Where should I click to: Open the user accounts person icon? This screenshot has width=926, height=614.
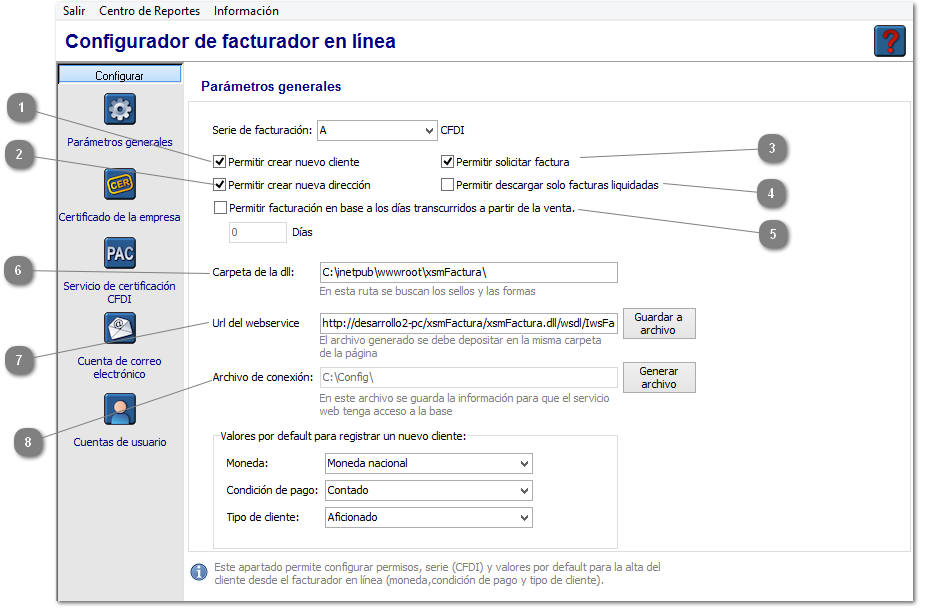coord(120,409)
